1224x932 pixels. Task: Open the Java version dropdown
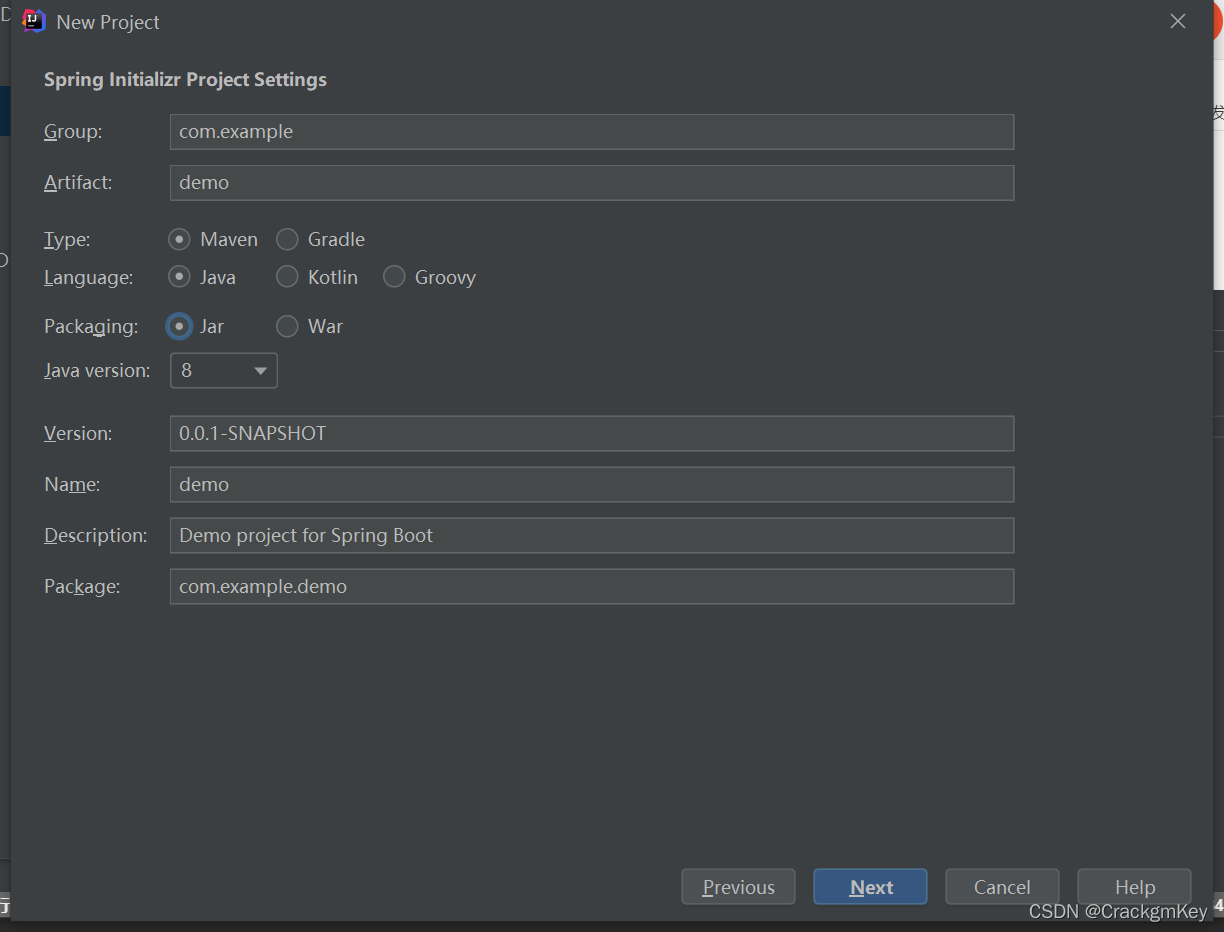224,370
